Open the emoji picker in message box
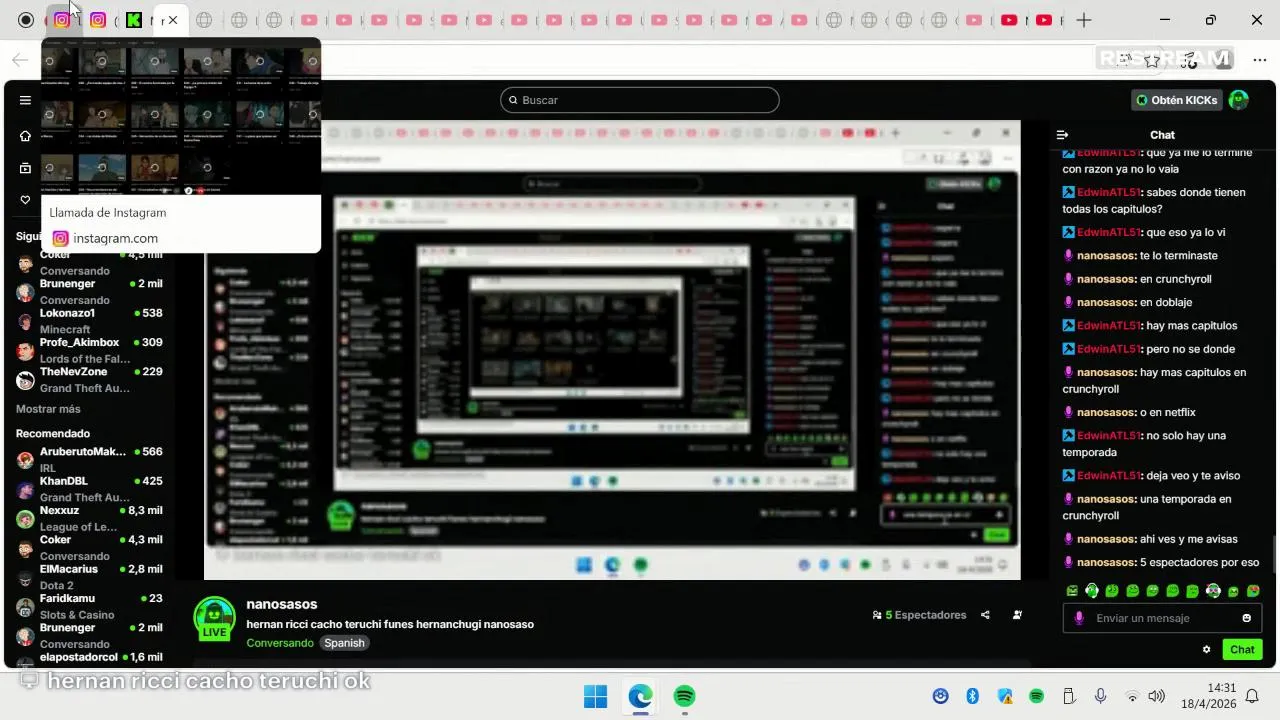Screen dimensions: 1280x720 (x=1246, y=618)
